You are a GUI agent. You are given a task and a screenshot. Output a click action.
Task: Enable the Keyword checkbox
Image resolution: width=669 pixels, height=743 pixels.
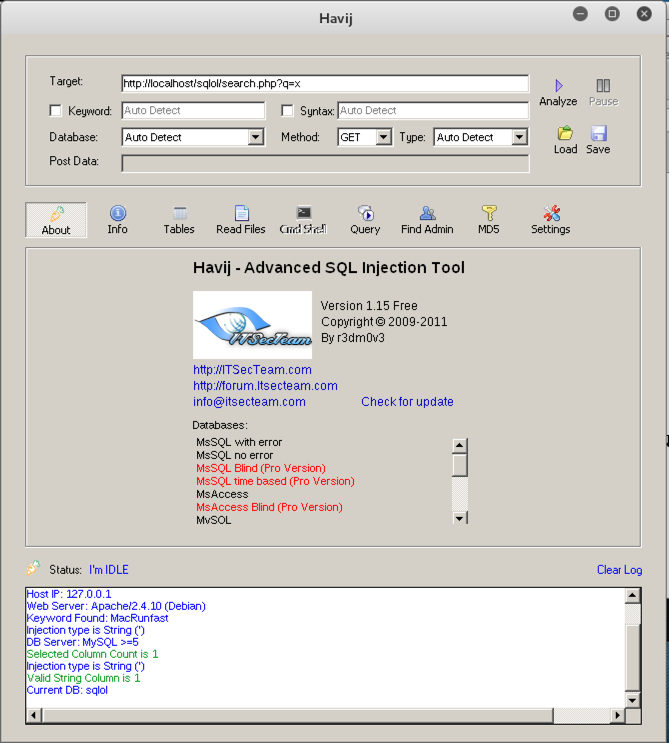[55, 111]
